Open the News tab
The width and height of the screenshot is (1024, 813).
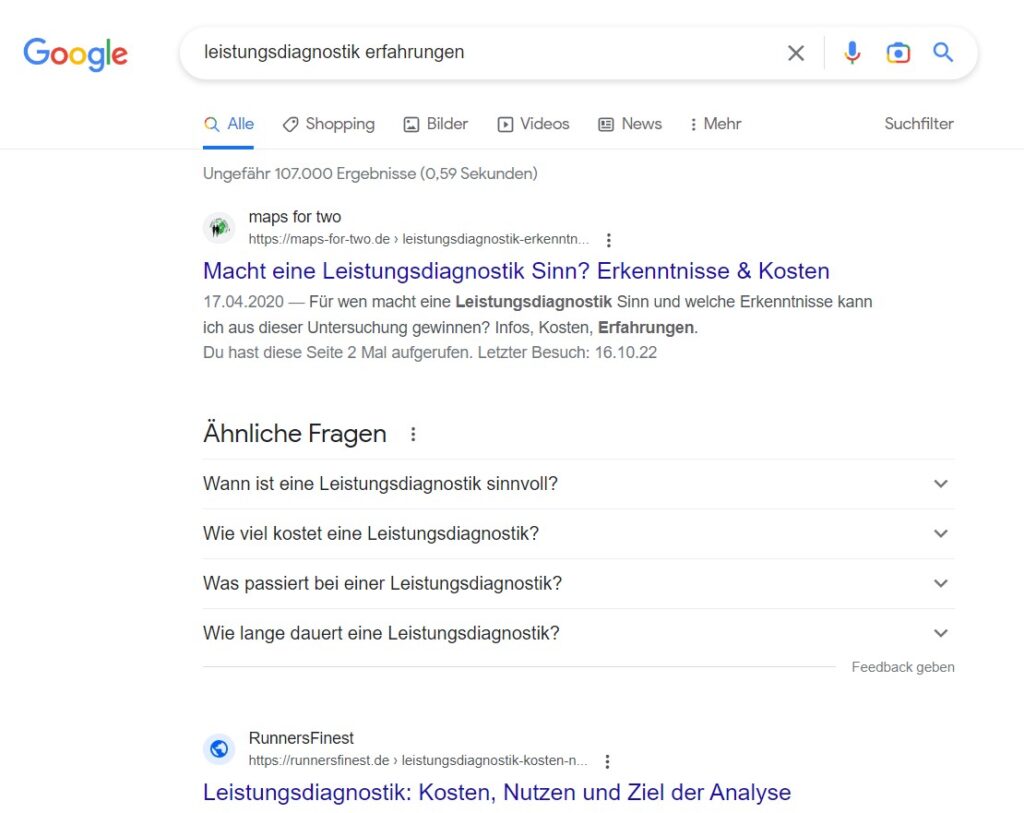pyautogui.click(x=630, y=124)
